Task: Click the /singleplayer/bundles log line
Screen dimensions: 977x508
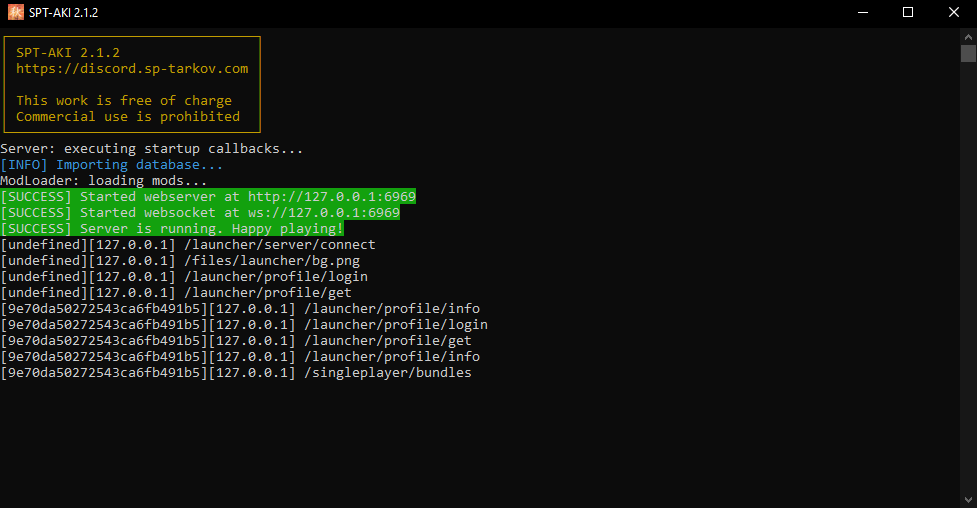Action: 236,372
